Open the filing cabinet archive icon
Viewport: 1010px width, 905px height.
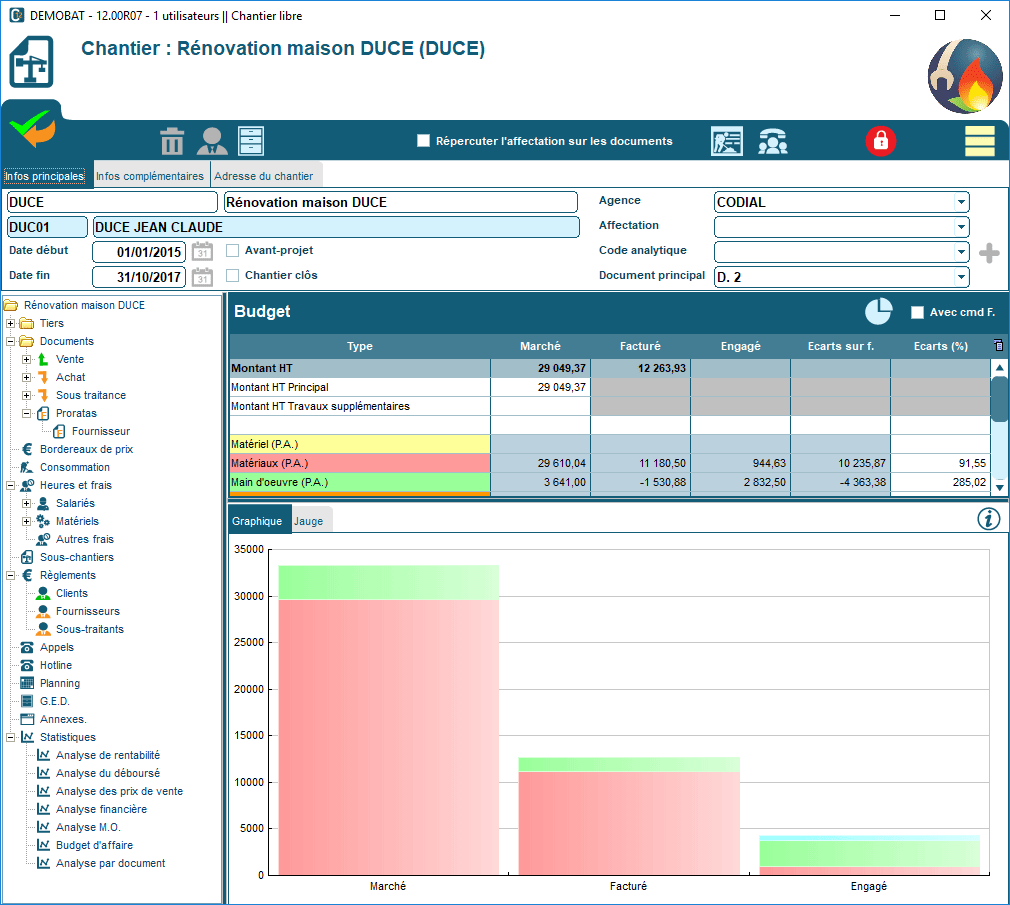[250, 141]
